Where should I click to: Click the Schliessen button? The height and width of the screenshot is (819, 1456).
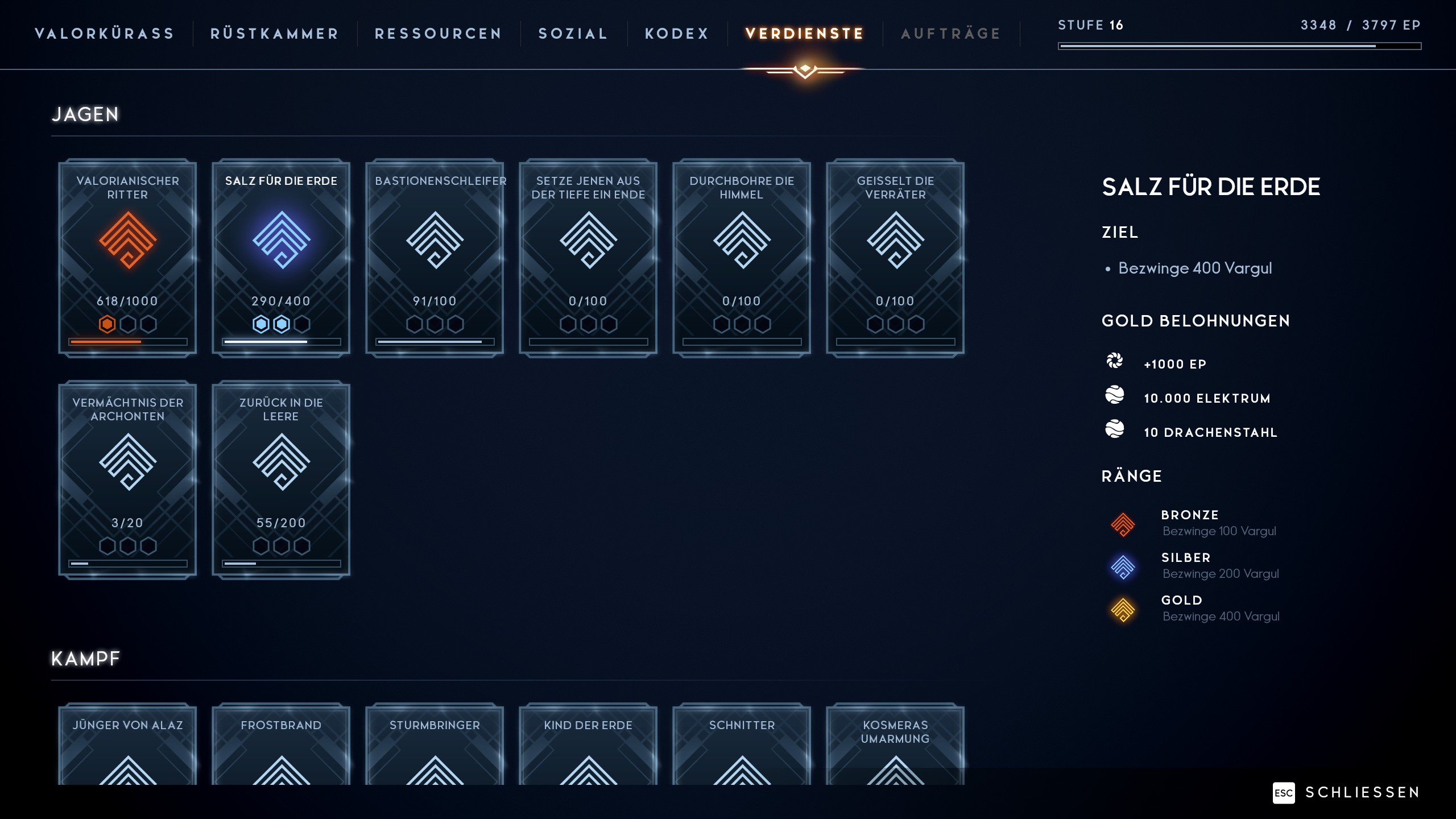[x=1347, y=792]
